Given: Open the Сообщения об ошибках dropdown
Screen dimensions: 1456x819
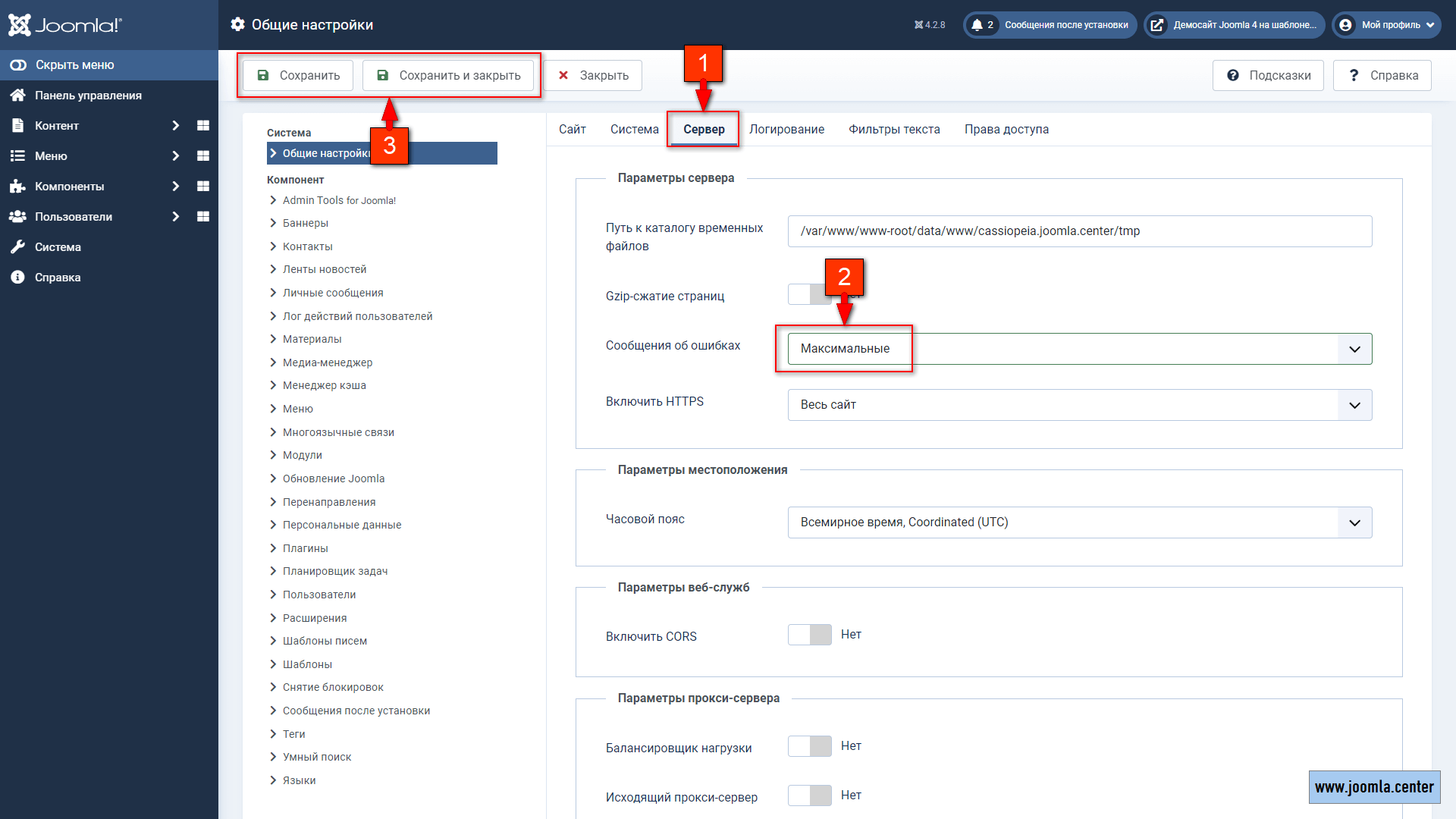Looking at the screenshot, I should coord(1080,349).
